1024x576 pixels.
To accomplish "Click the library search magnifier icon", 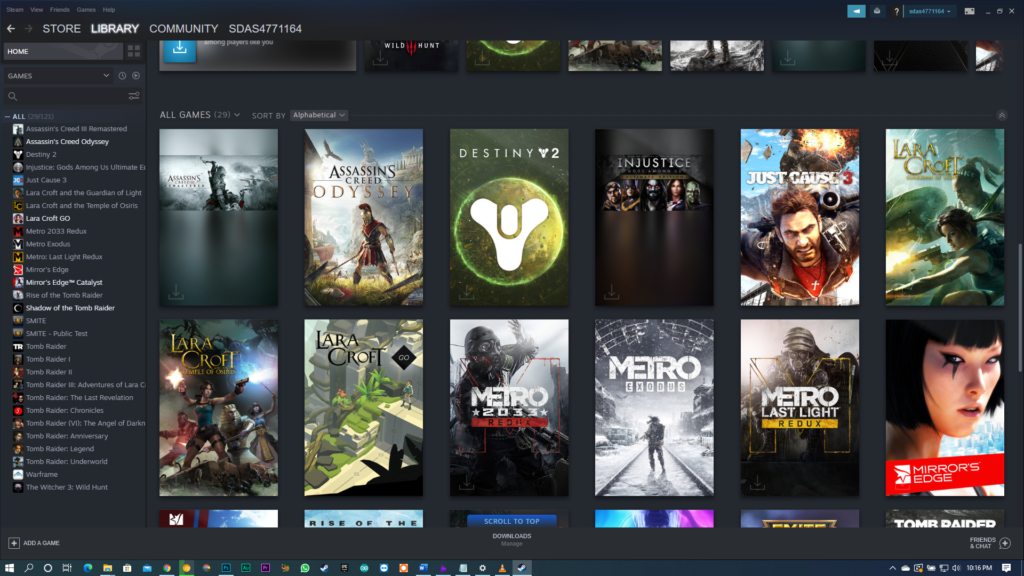I will pos(12,96).
